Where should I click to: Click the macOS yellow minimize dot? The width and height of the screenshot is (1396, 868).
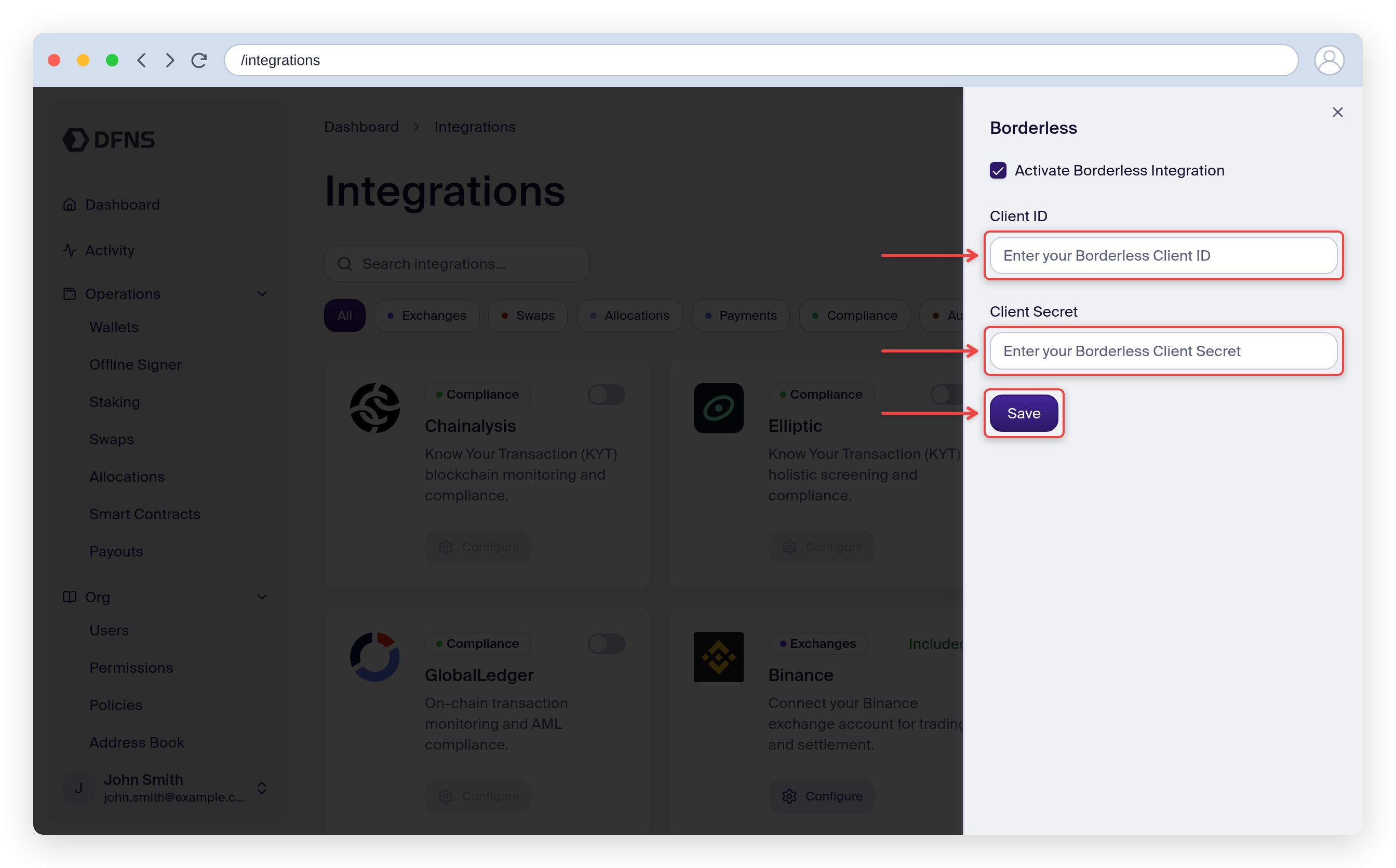coord(83,60)
